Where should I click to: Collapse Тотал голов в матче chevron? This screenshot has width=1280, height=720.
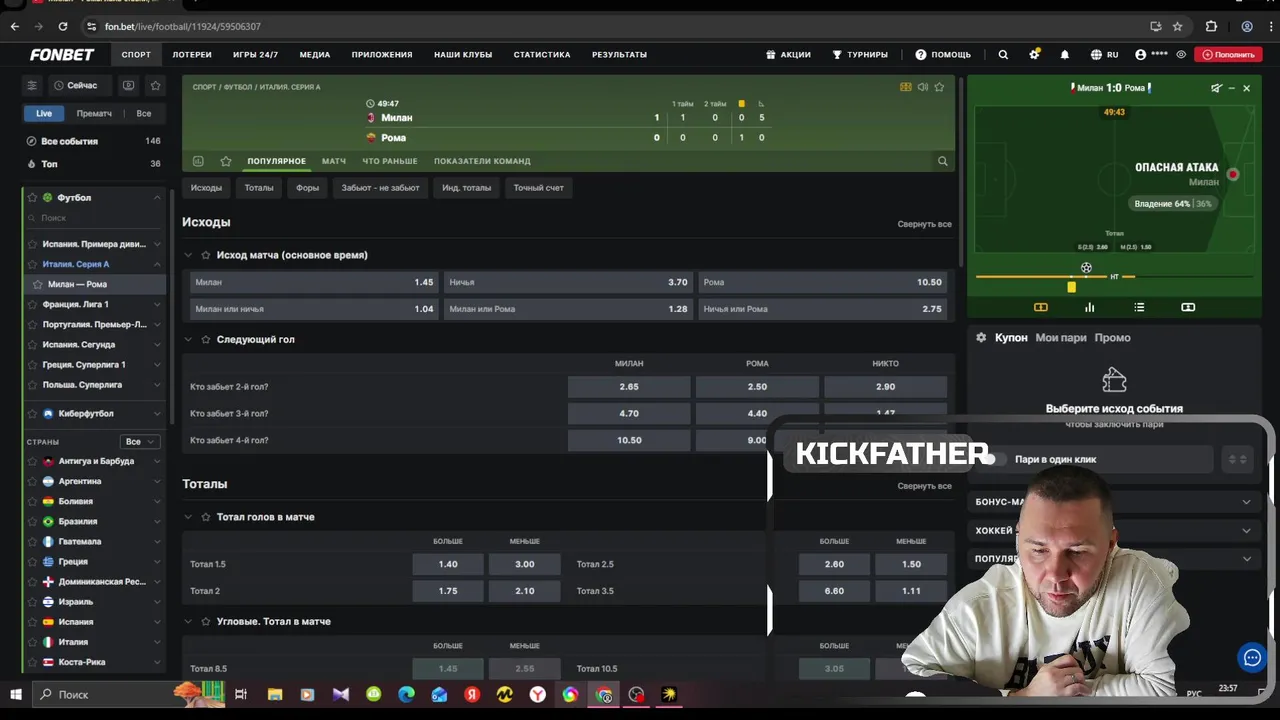coord(188,517)
